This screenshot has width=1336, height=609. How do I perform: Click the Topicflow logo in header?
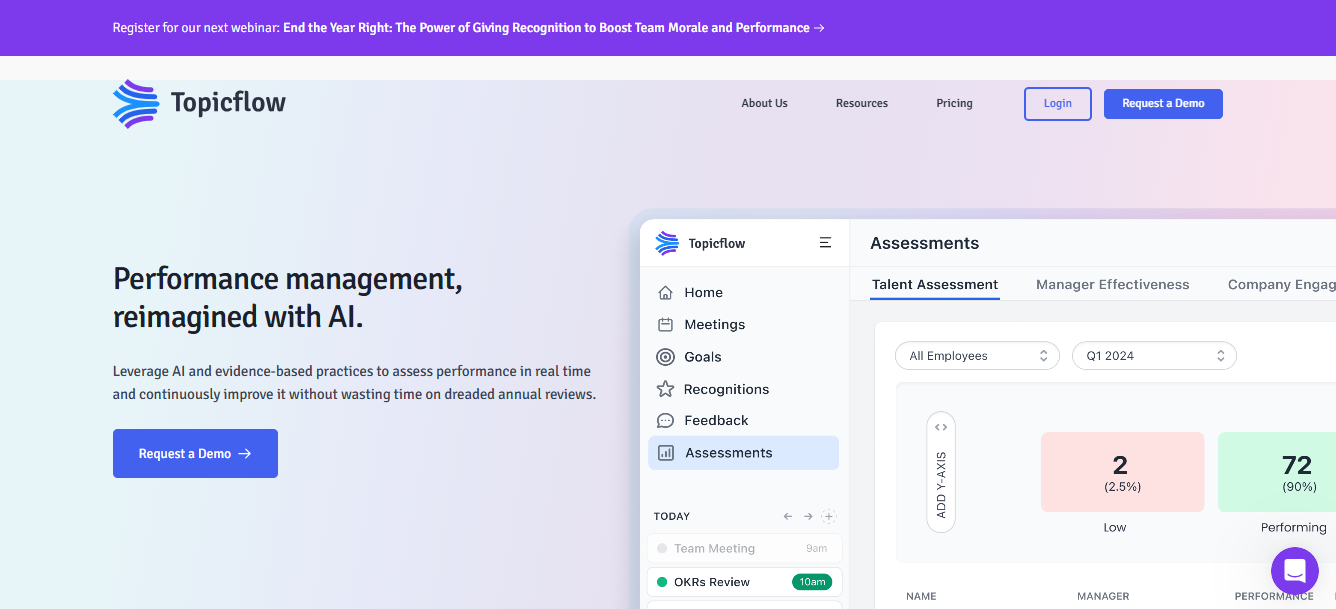pos(199,103)
